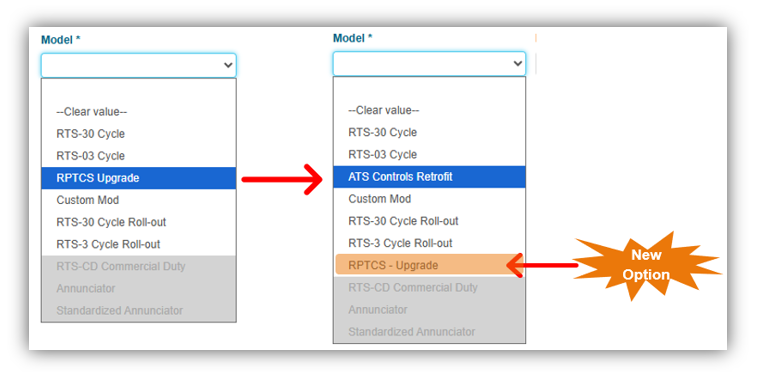Select RTS-03 Cycle in right list
759x374 pixels.
tap(429, 154)
